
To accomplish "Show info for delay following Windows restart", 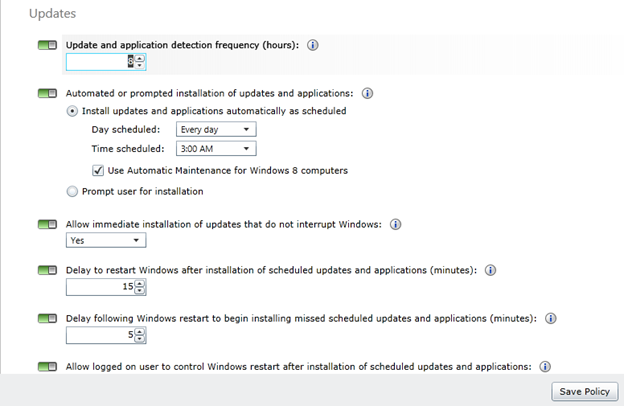I will pos(550,318).
